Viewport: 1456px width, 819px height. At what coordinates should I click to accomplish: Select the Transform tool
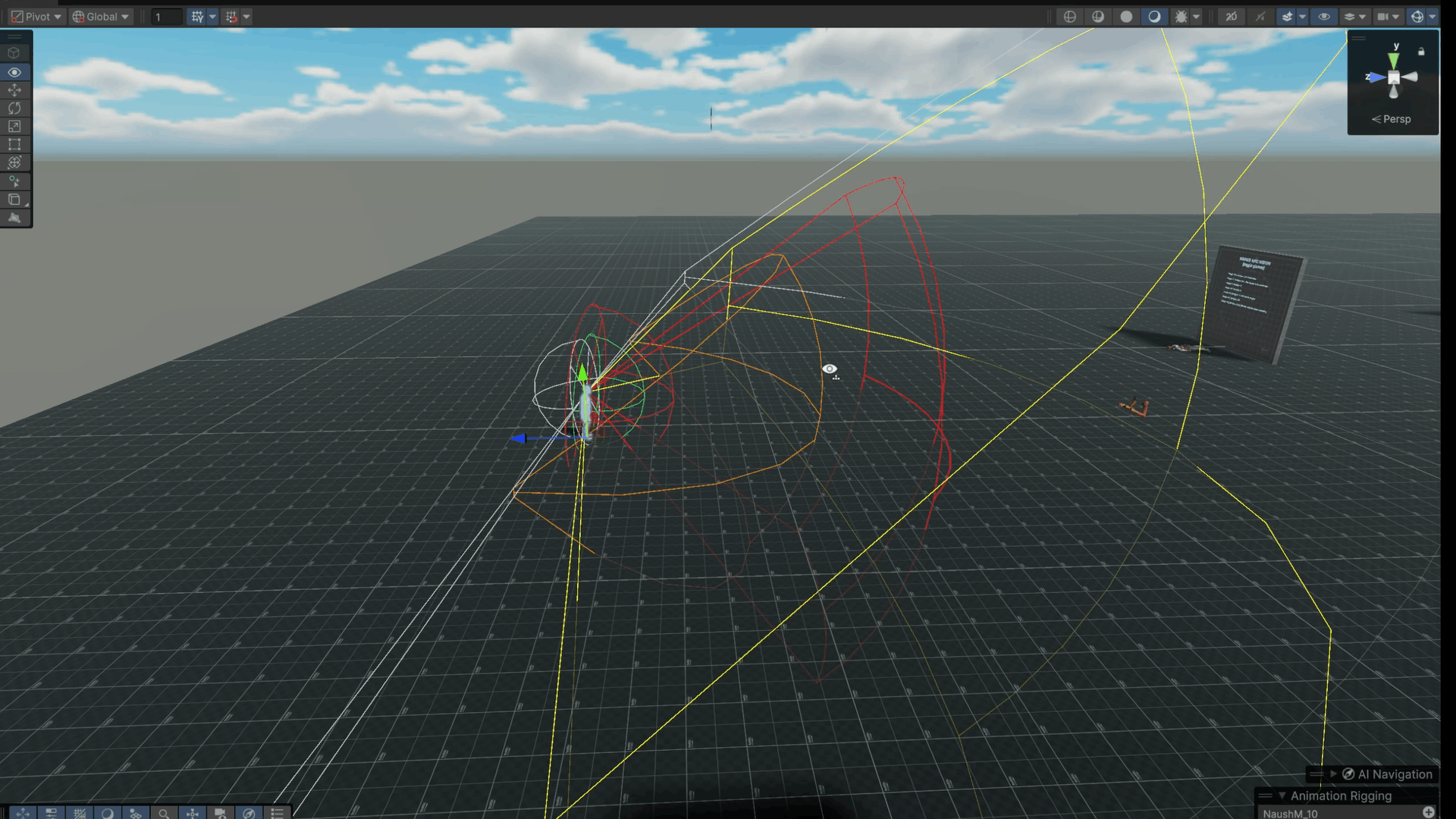coord(14,162)
